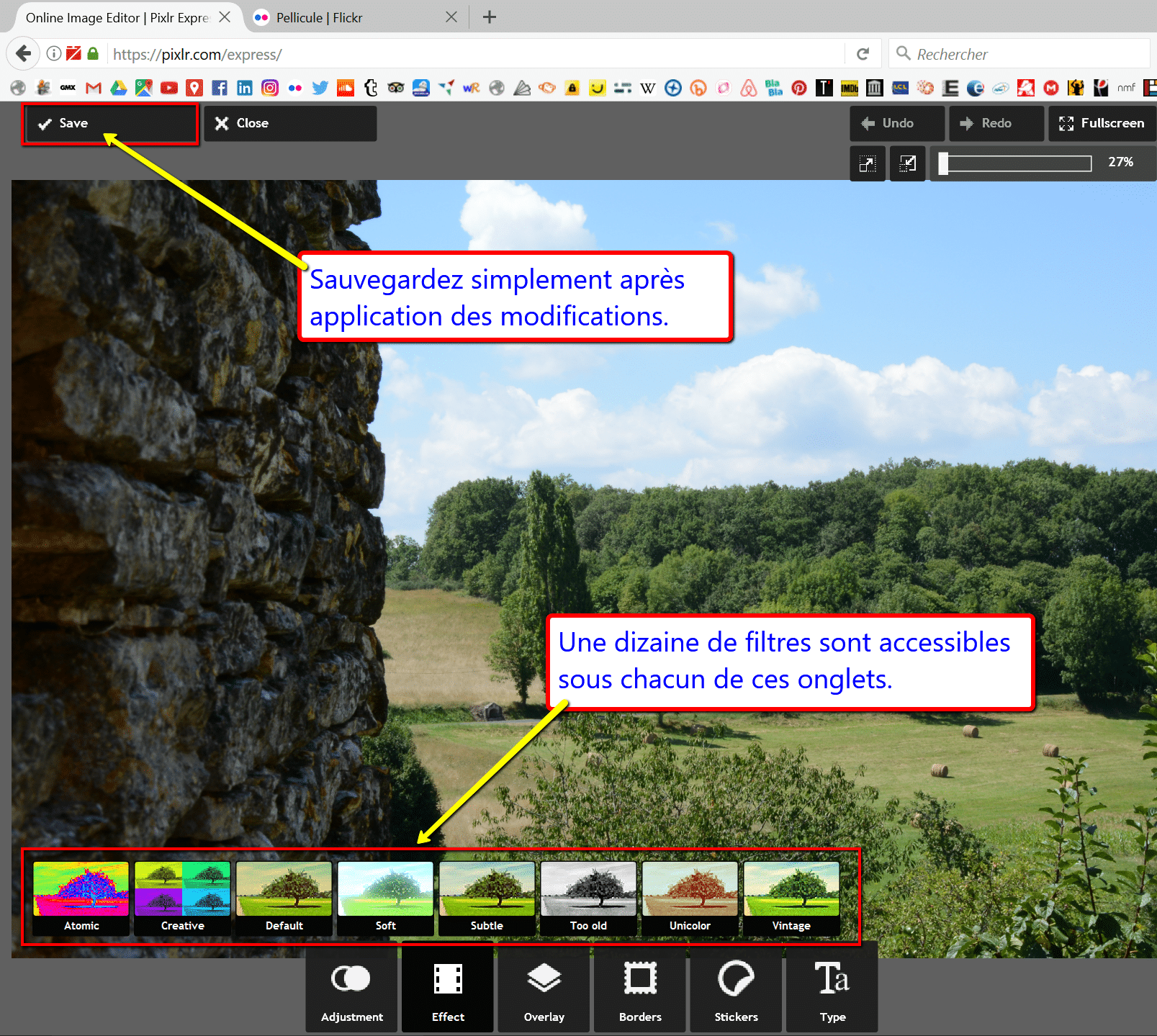The image size is (1157, 1036).
Task: Close the Pixlr Express browser tab
Action: tap(225, 17)
